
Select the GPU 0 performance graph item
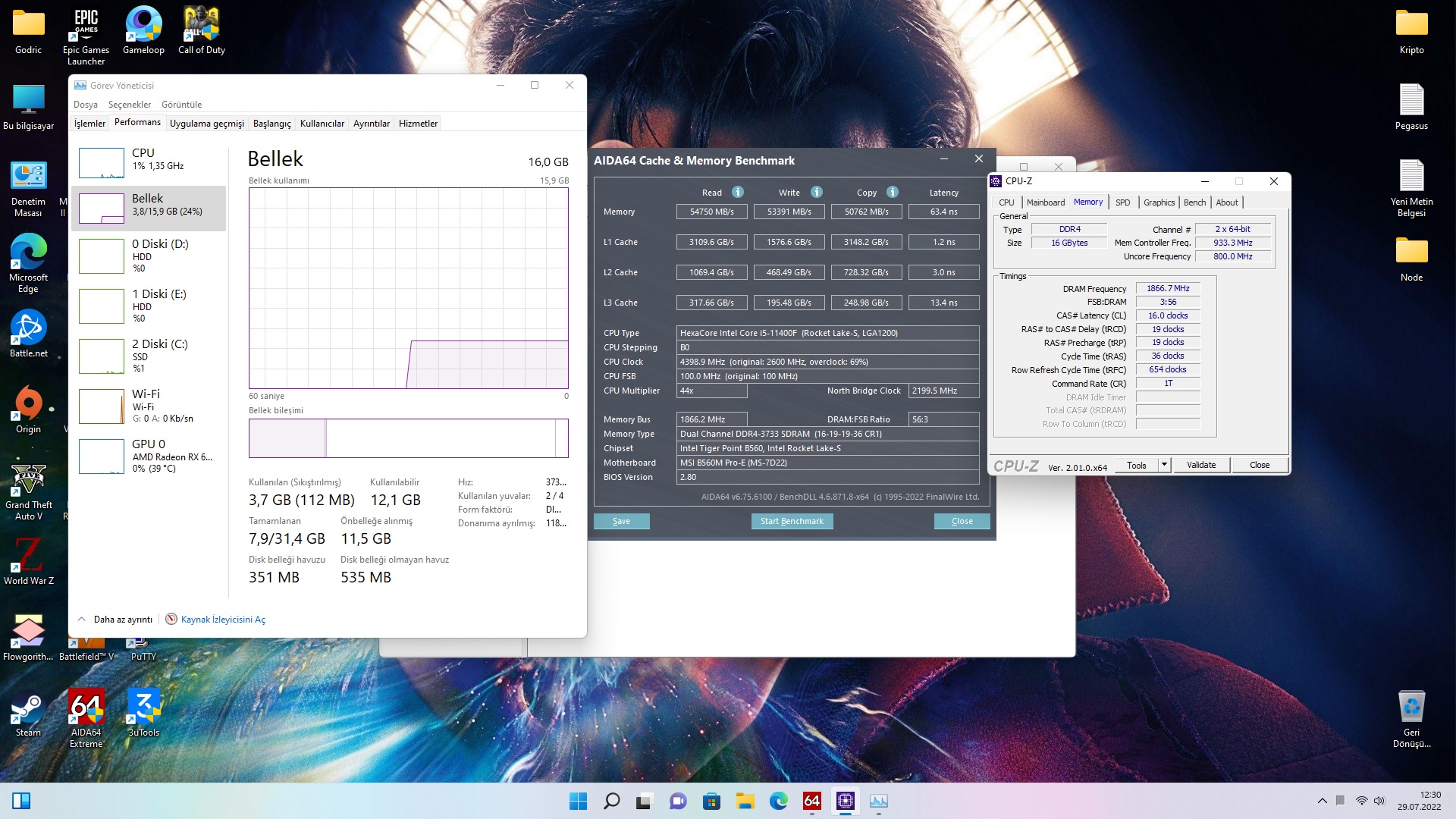tap(149, 456)
